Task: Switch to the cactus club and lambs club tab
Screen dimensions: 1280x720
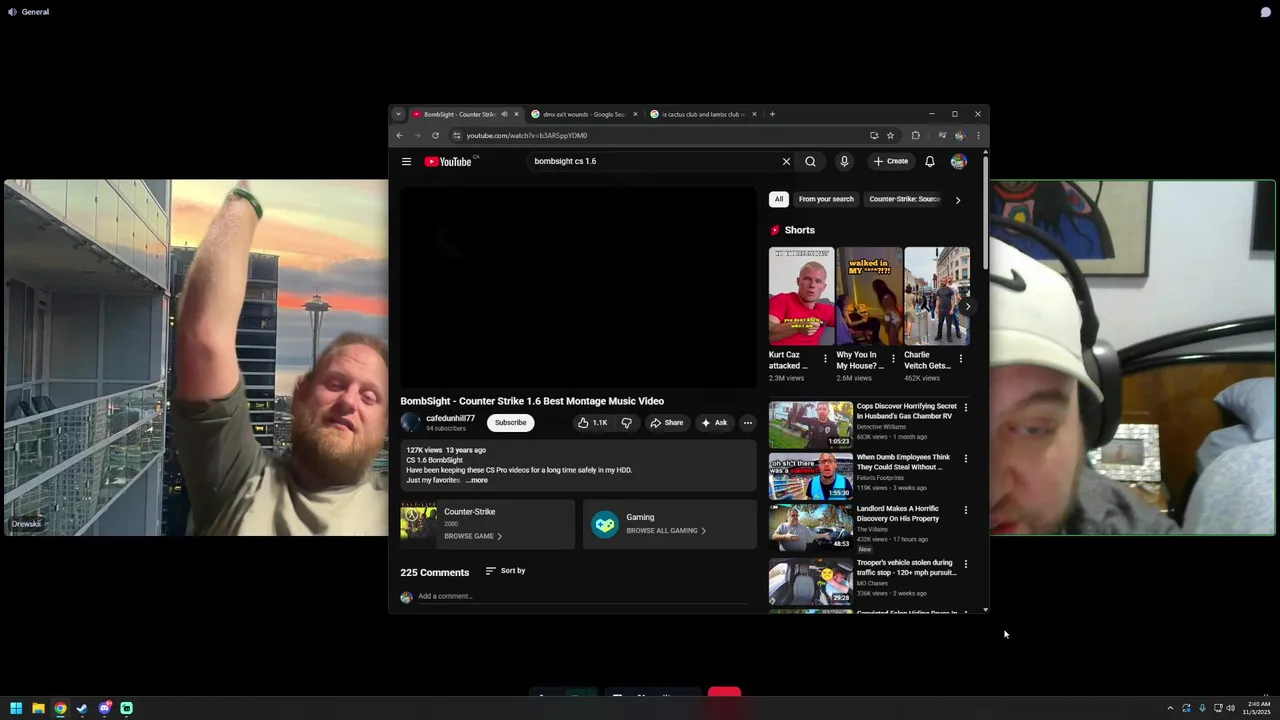Action: [704, 114]
